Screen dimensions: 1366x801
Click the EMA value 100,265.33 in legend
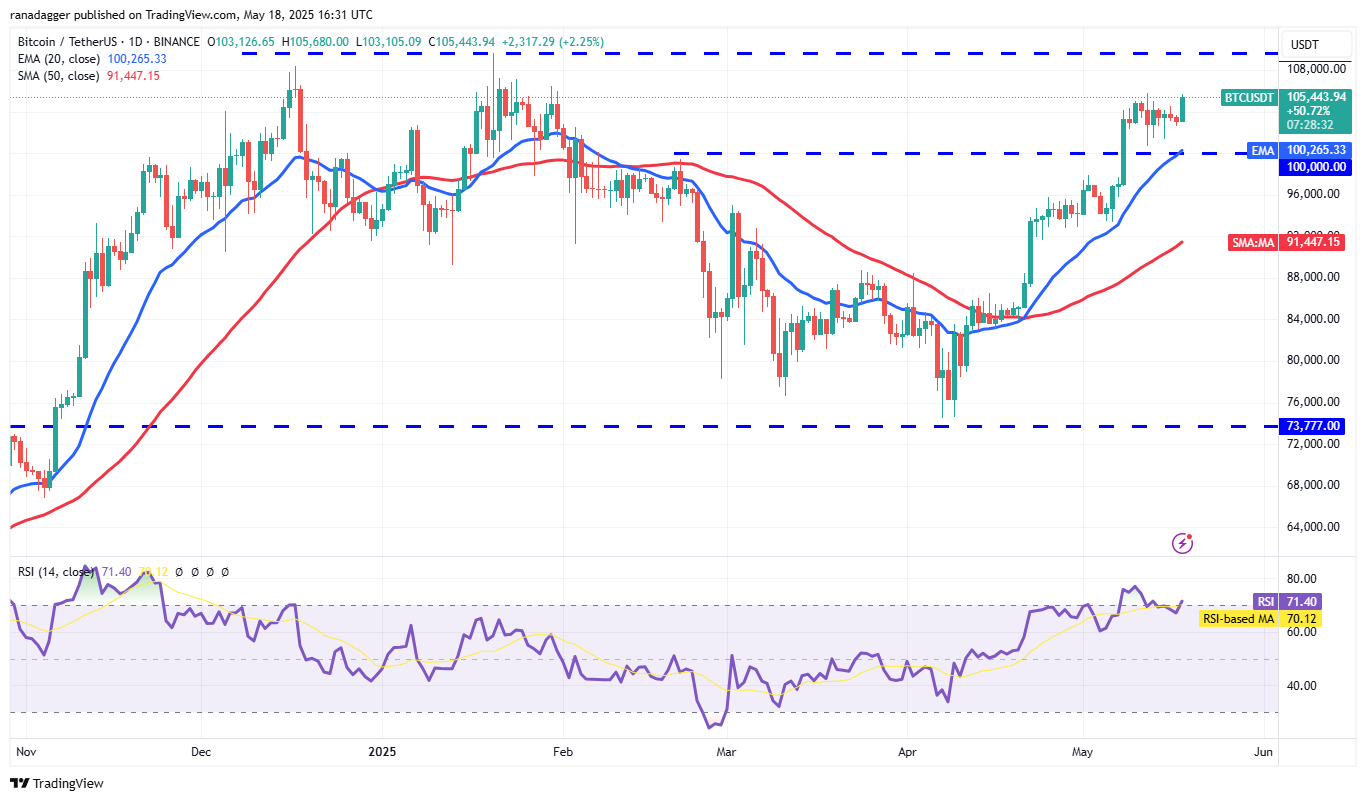coord(138,59)
